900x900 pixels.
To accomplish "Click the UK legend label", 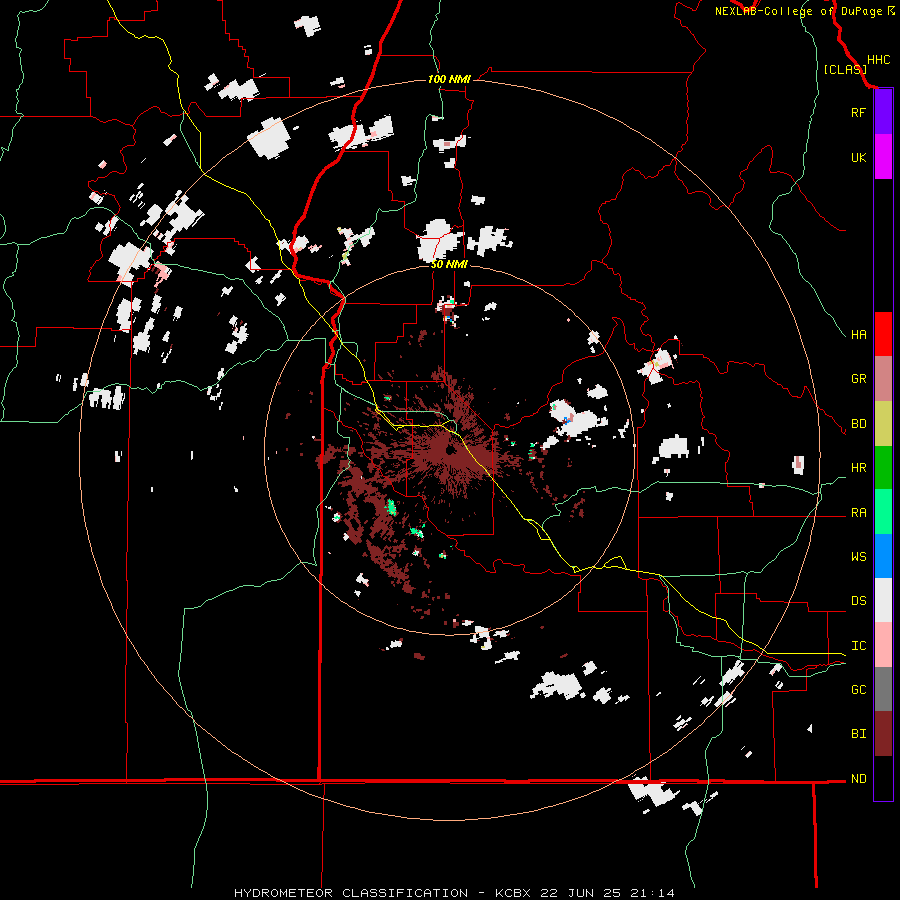I will (x=858, y=157).
